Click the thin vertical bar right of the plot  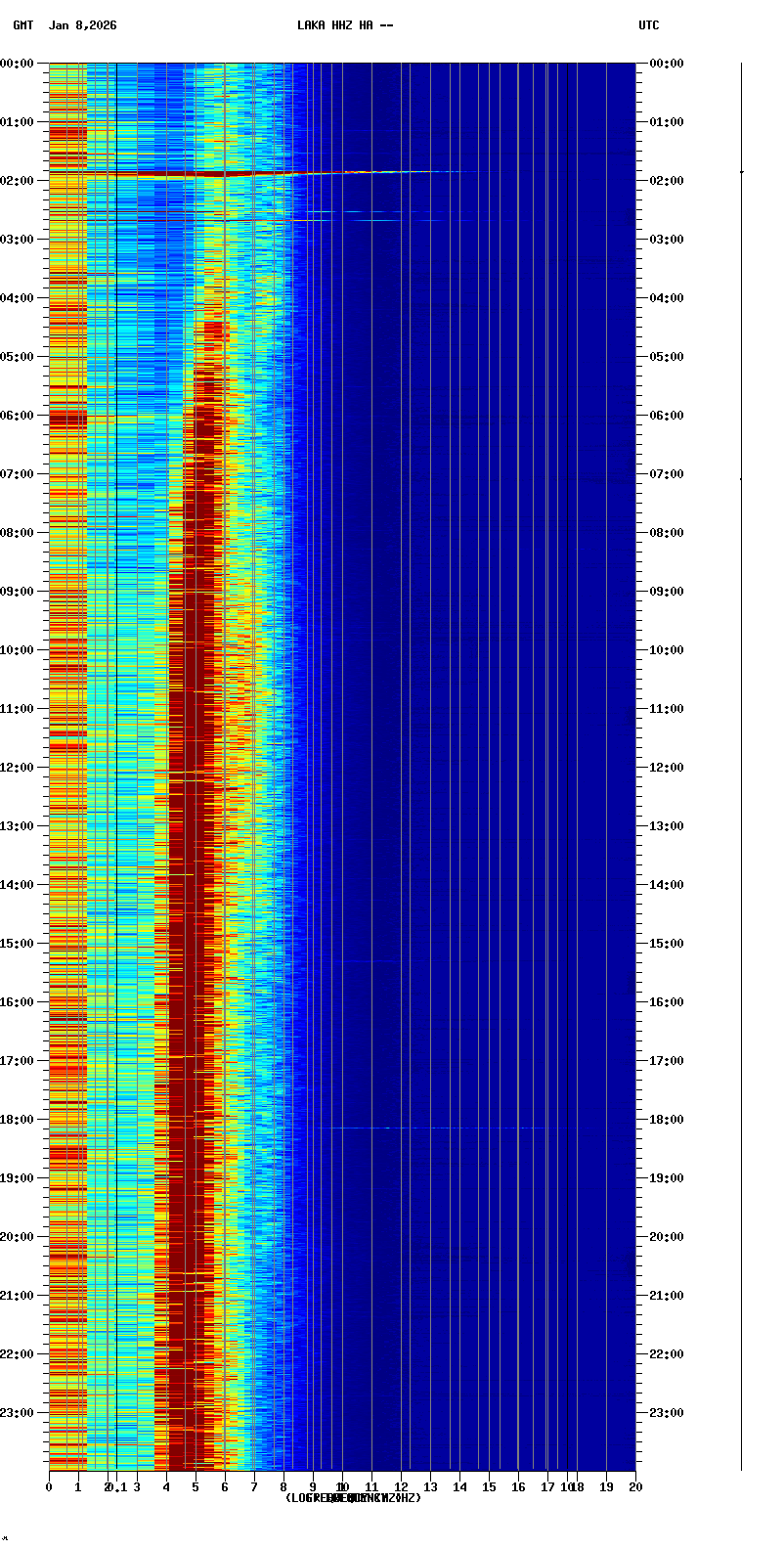point(741,763)
